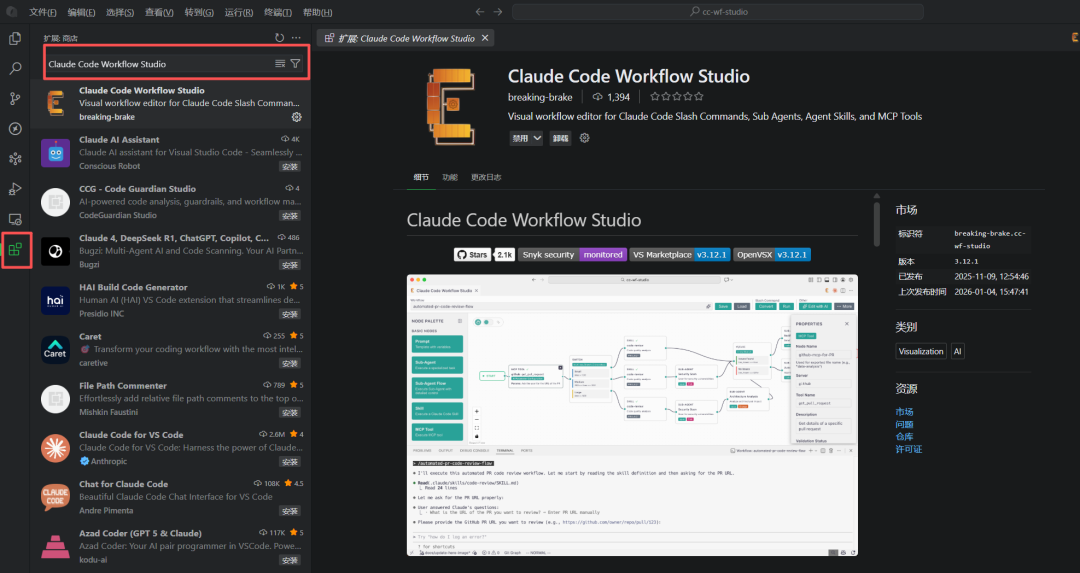Refresh the extensions marketplace list
Screen dimensions: 1080x573
pos(279,38)
